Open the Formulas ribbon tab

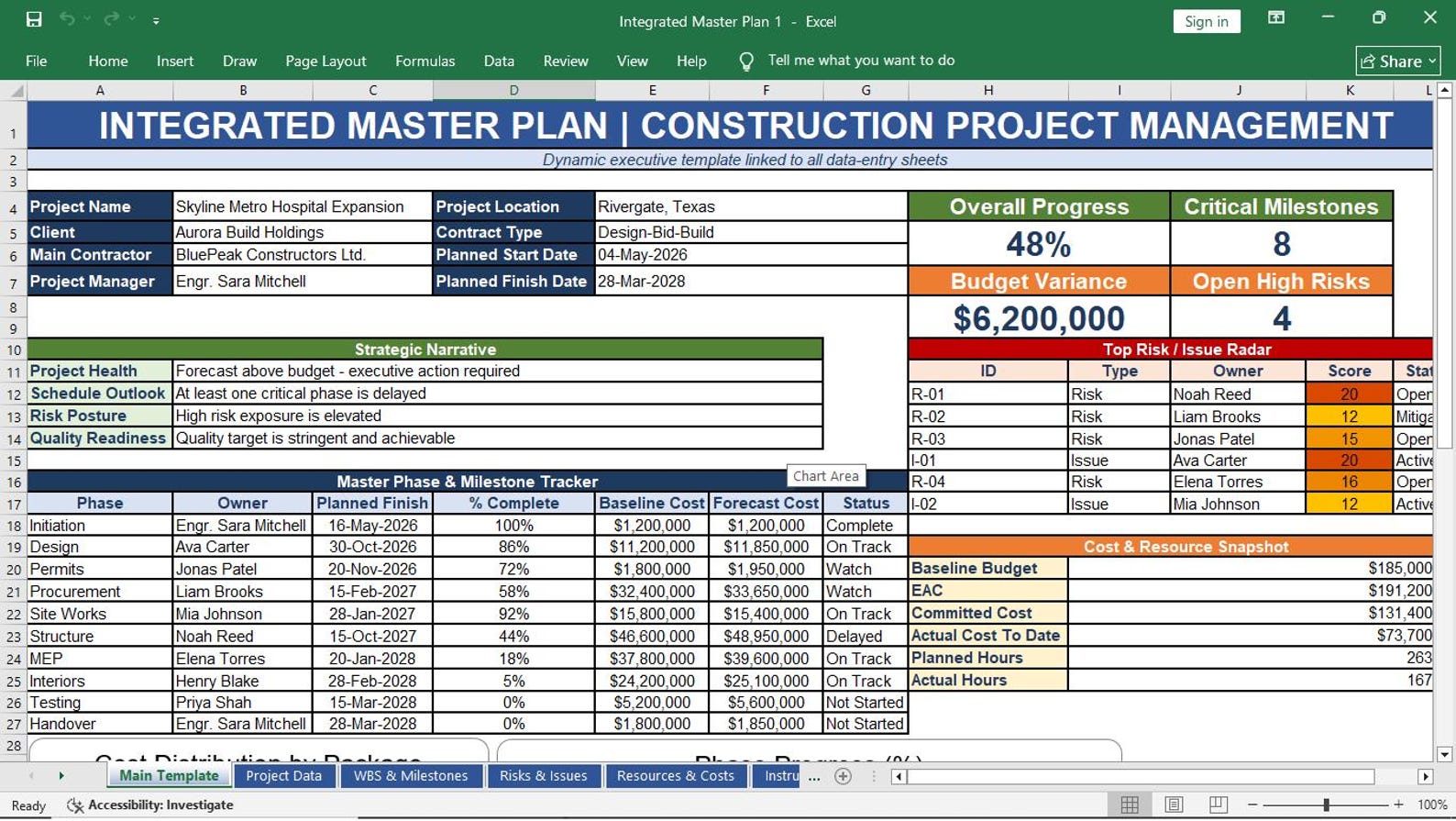425,61
